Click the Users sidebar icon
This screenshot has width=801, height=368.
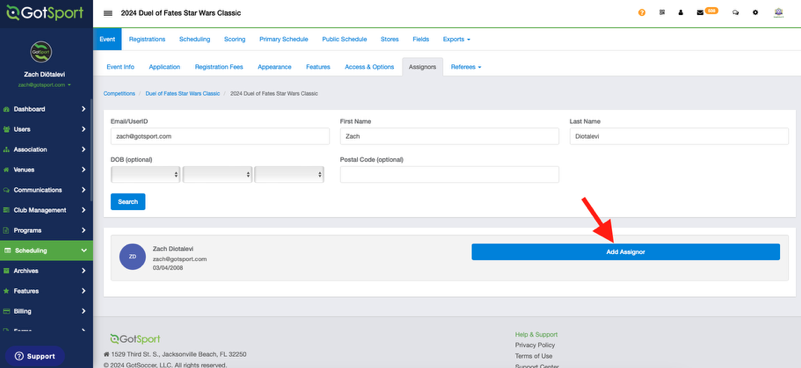[x=6, y=129]
